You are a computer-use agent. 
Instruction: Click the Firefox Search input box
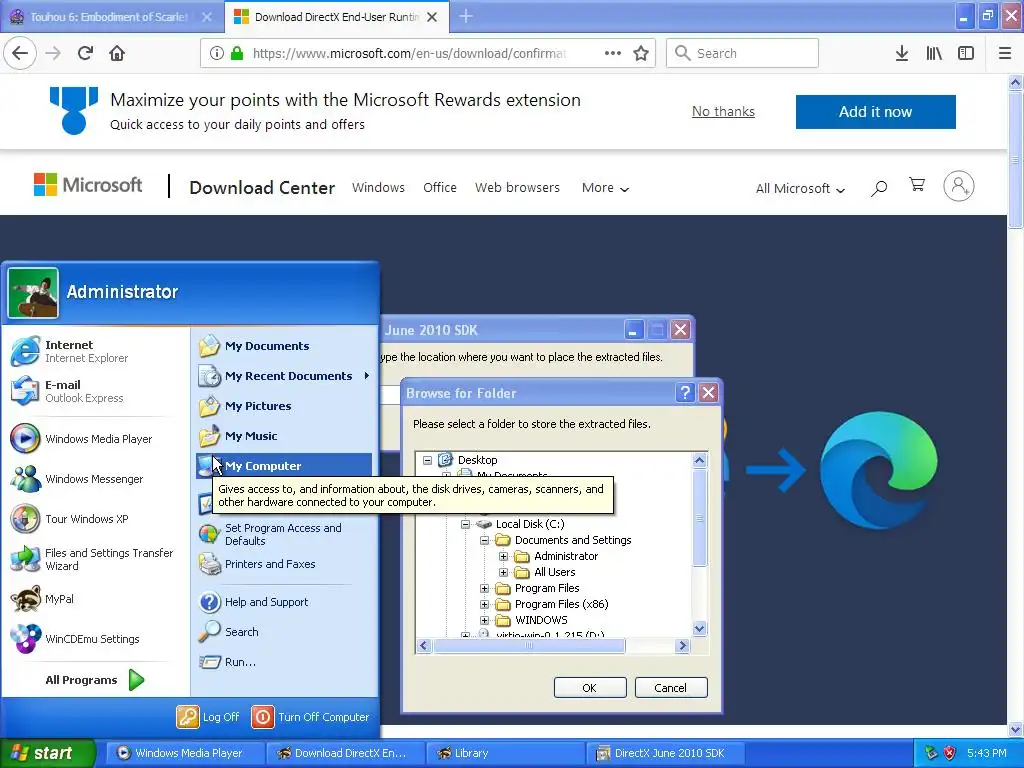point(742,53)
